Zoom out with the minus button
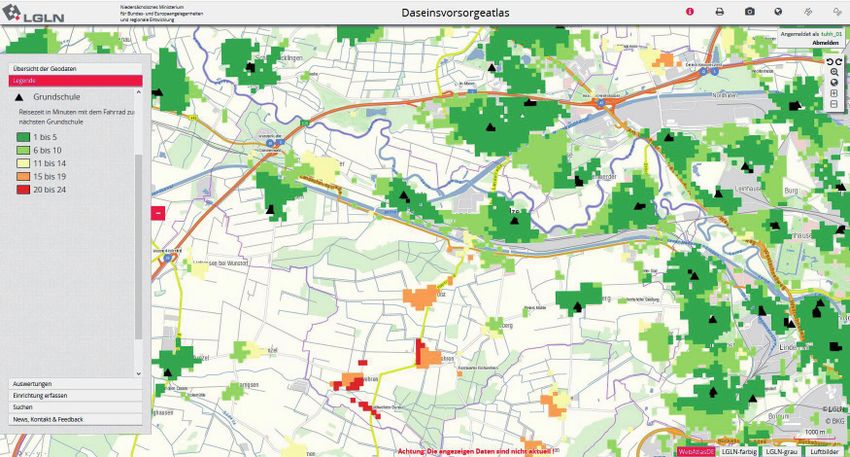The height and width of the screenshot is (457, 850). pyautogui.click(x=834, y=104)
